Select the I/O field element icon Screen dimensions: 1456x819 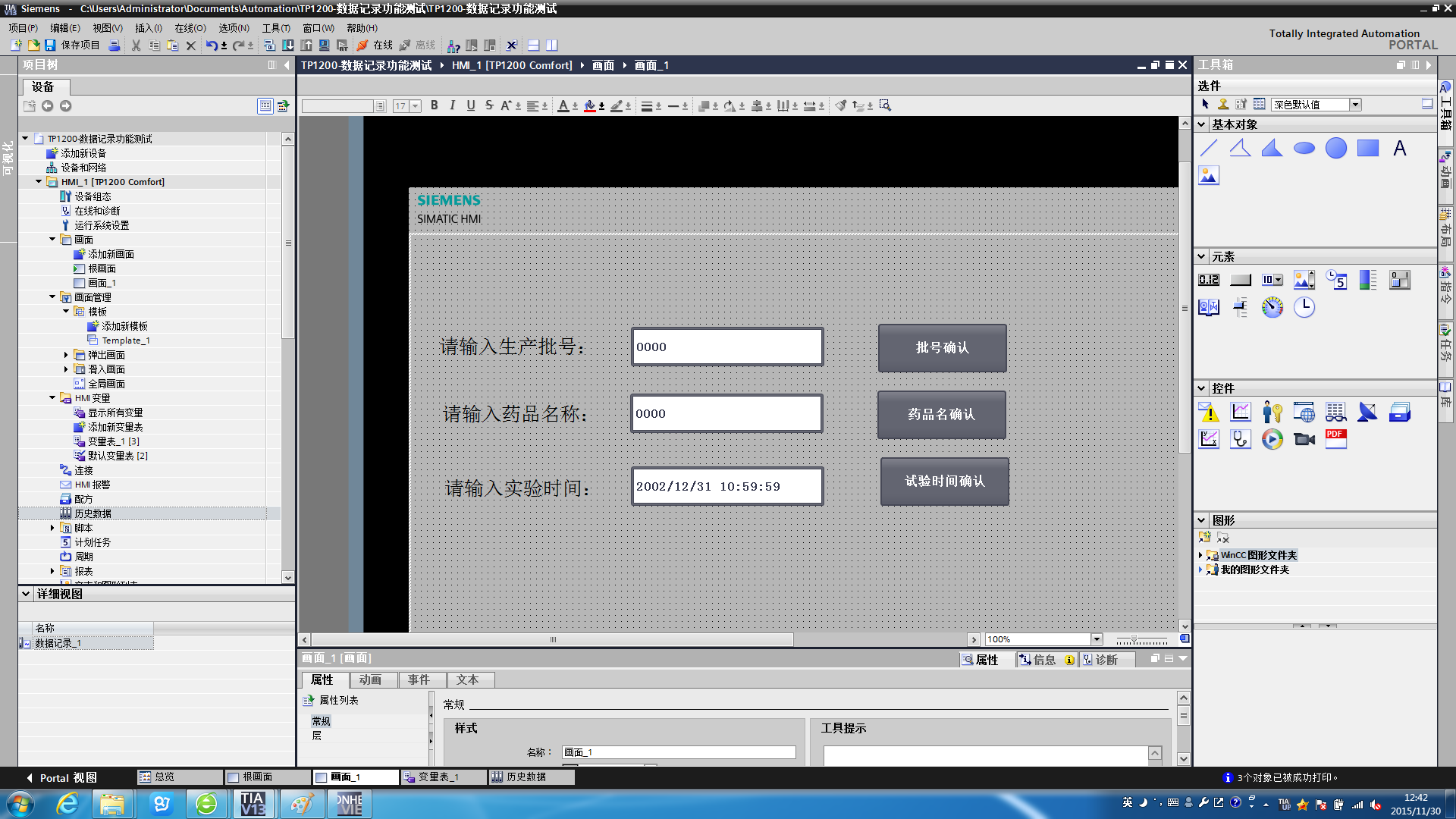[x=1209, y=280]
